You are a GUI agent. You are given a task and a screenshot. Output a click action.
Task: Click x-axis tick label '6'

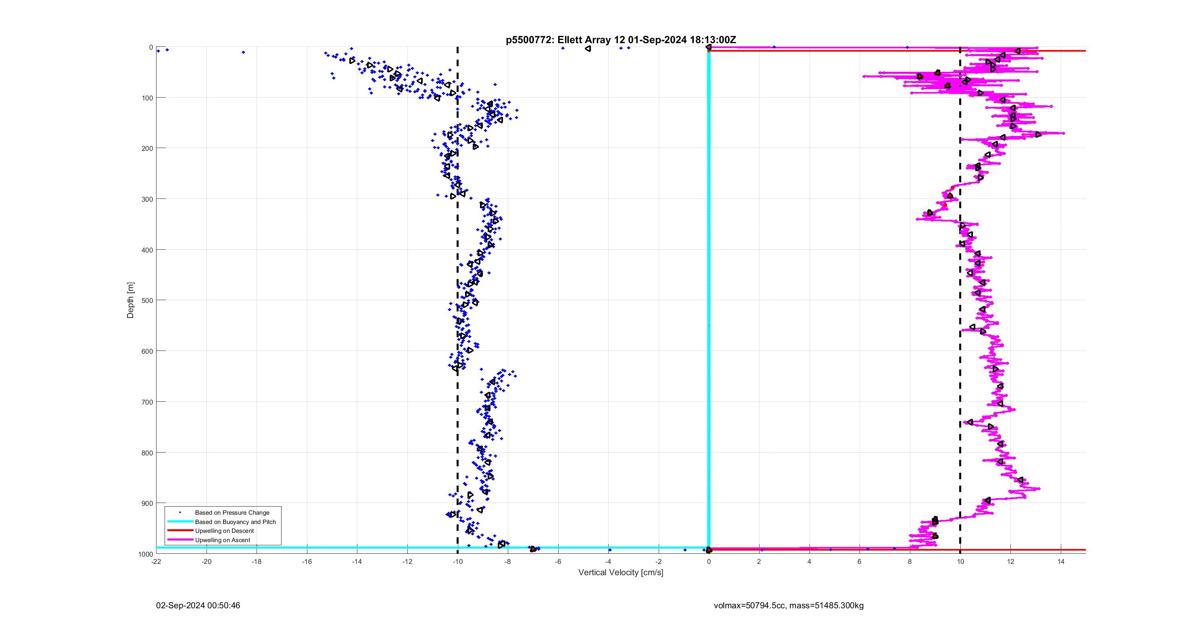tap(859, 561)
